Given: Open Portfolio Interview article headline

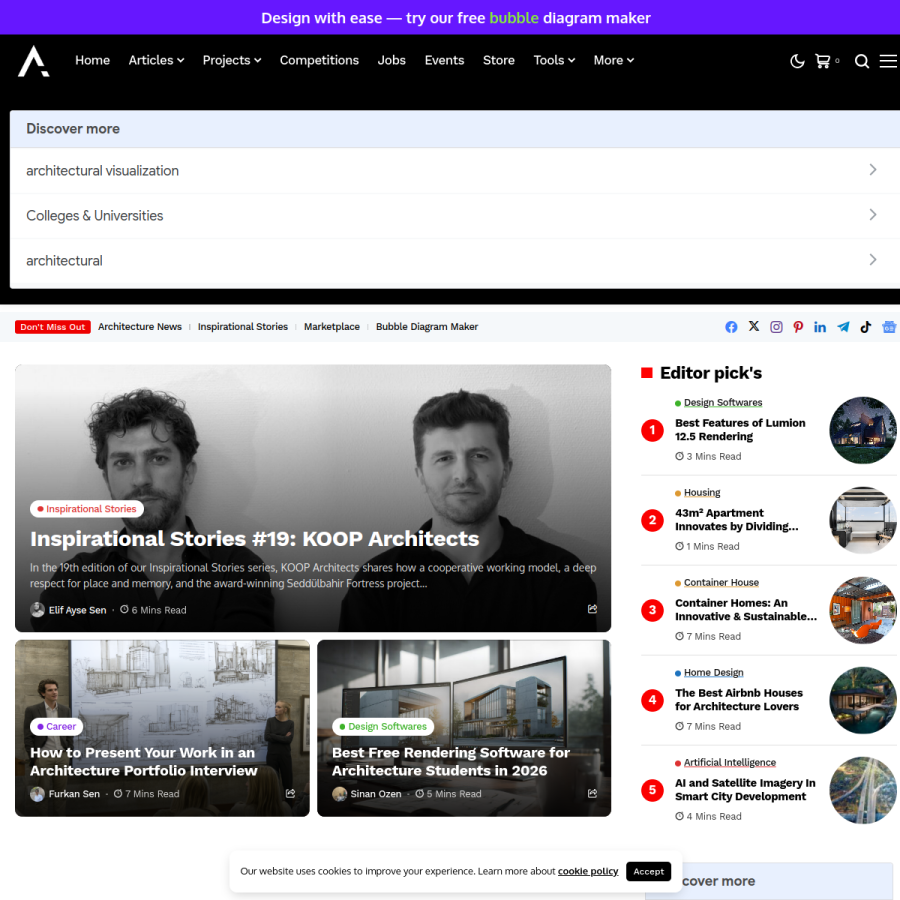Looking at the screenshot, I should click(x=143, y=761).
